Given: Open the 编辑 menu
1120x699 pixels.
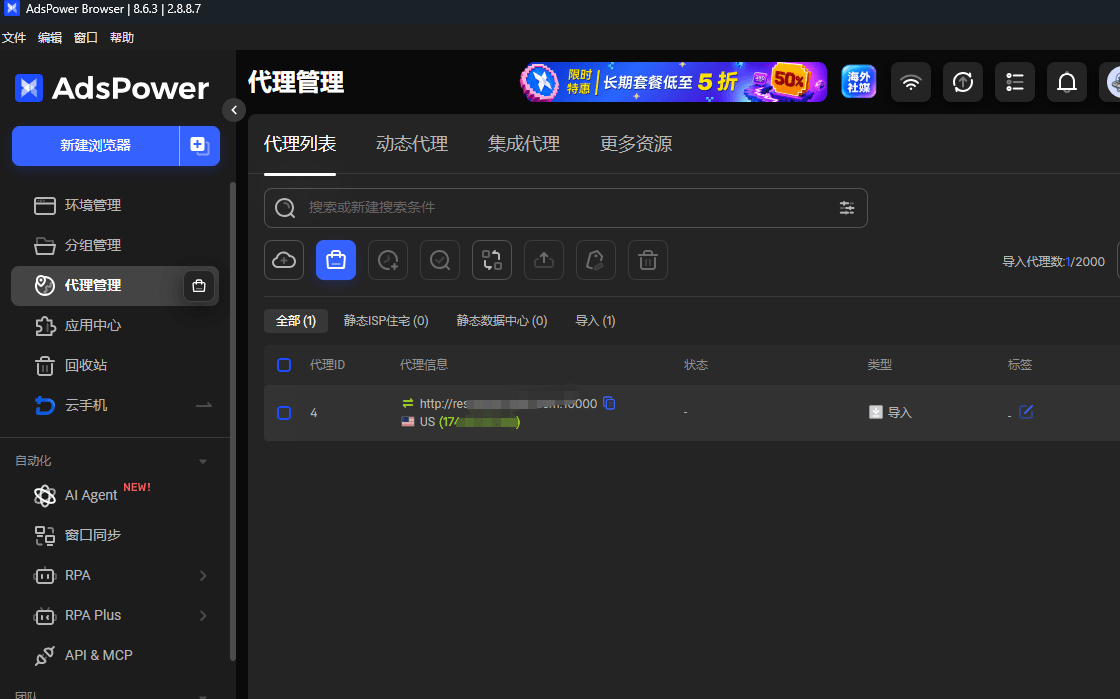Looking at the screenshot, I should 49,38.
